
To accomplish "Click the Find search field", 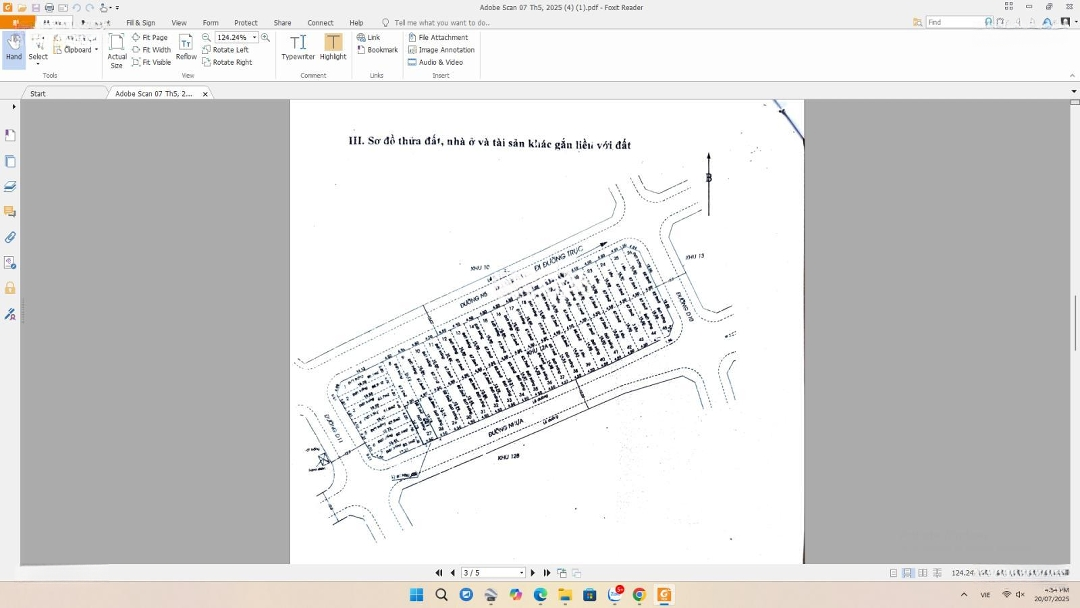I will pos(953,22).
